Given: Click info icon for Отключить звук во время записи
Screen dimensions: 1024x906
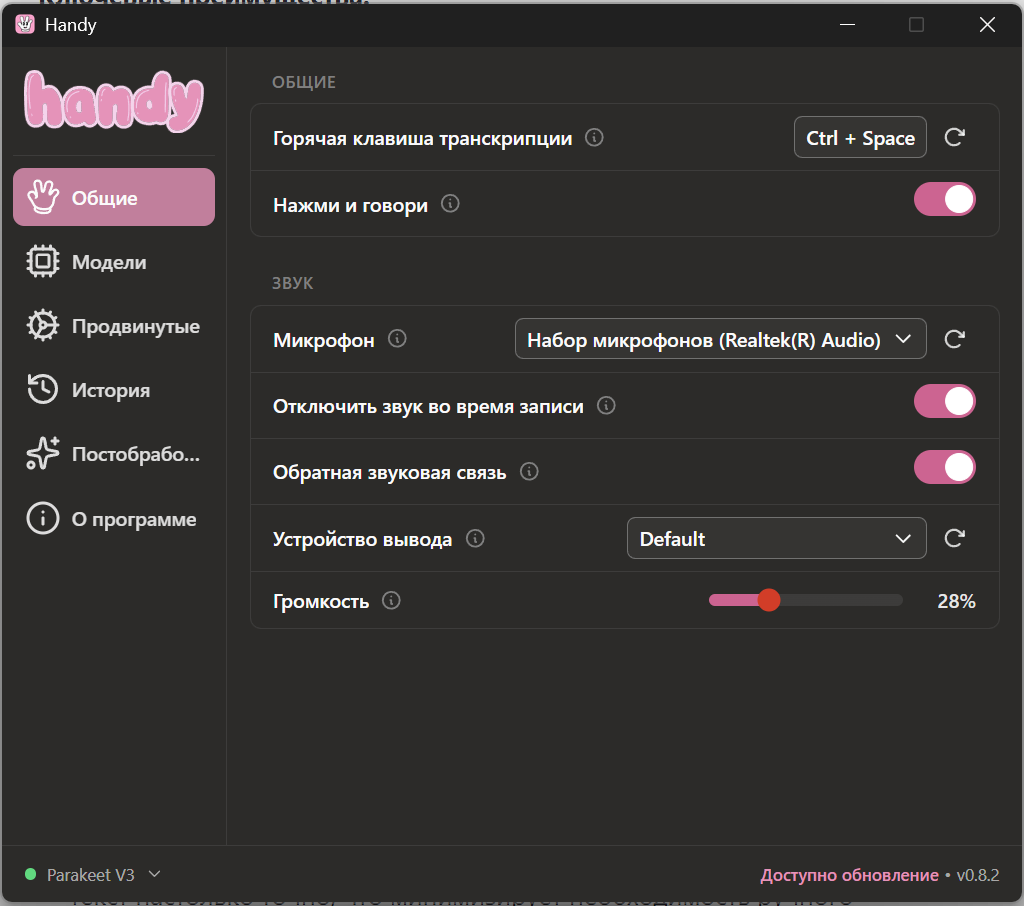Looking at the screenshot, I should pyautogui.click(x=606, y=406).
